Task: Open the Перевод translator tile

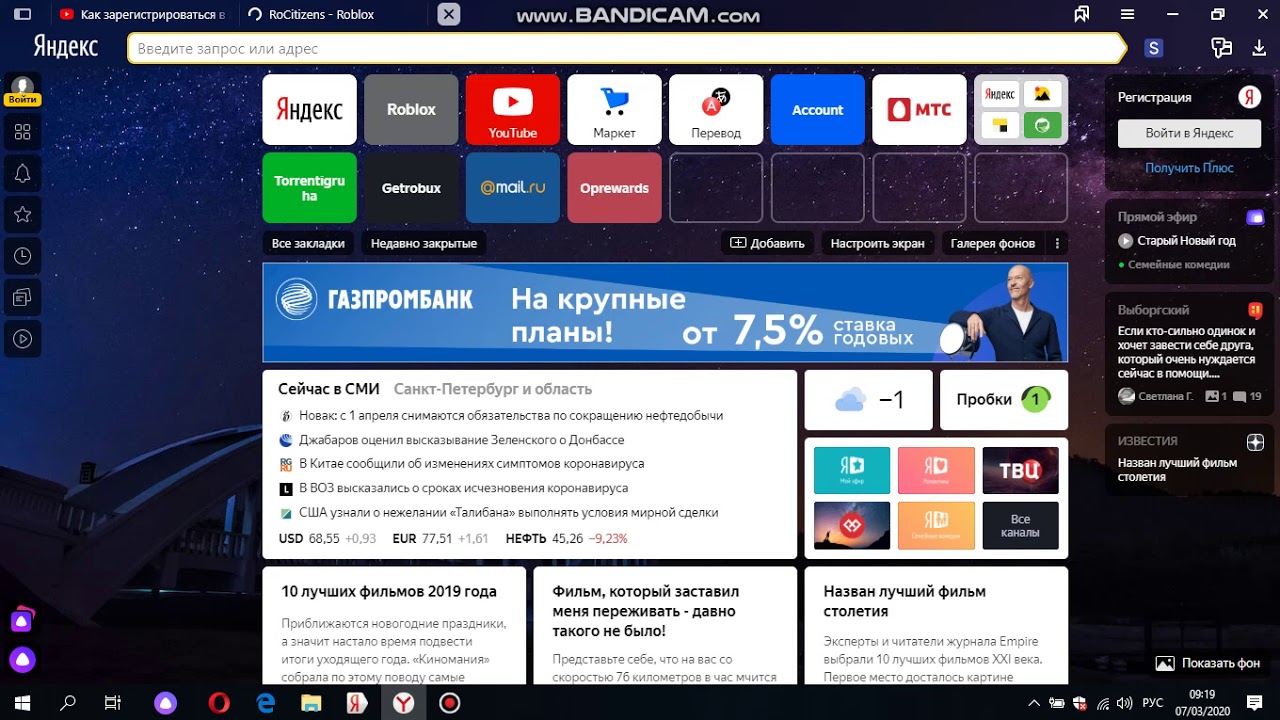Action: pyautogui.click(x=716, y=110)
